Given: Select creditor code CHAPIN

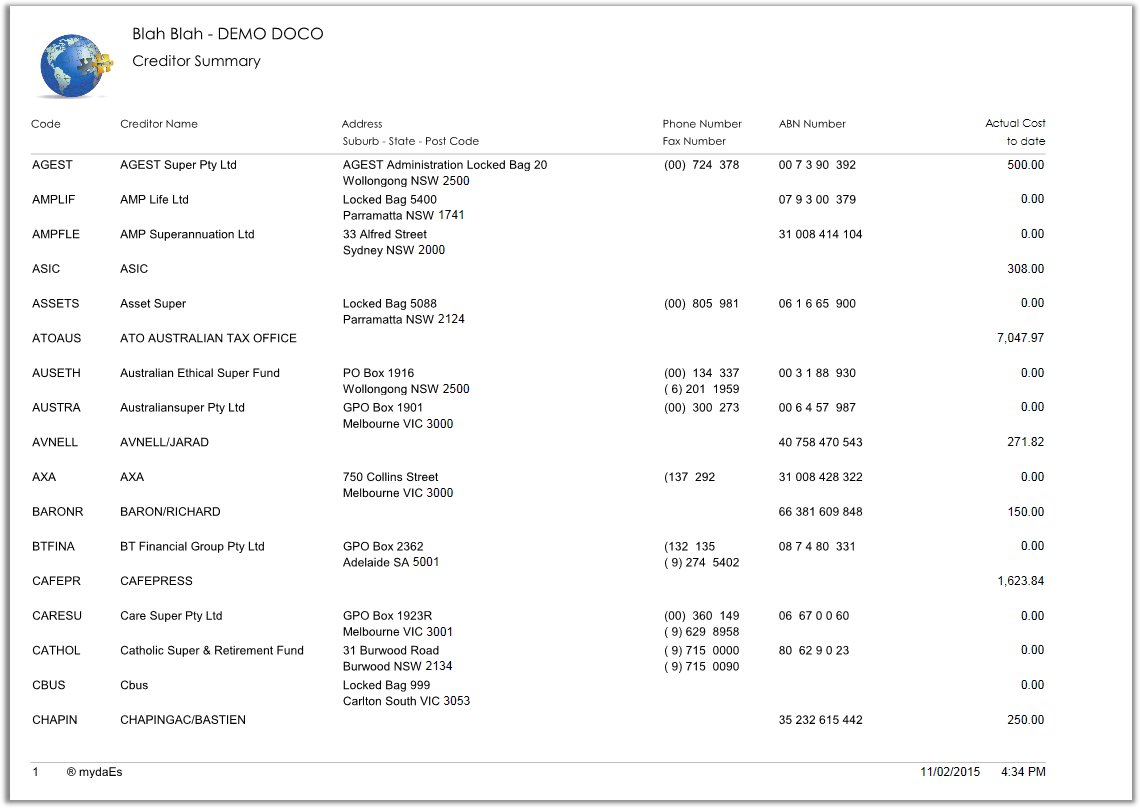Looking at the screenshot, I should click(x=55, y=720).
